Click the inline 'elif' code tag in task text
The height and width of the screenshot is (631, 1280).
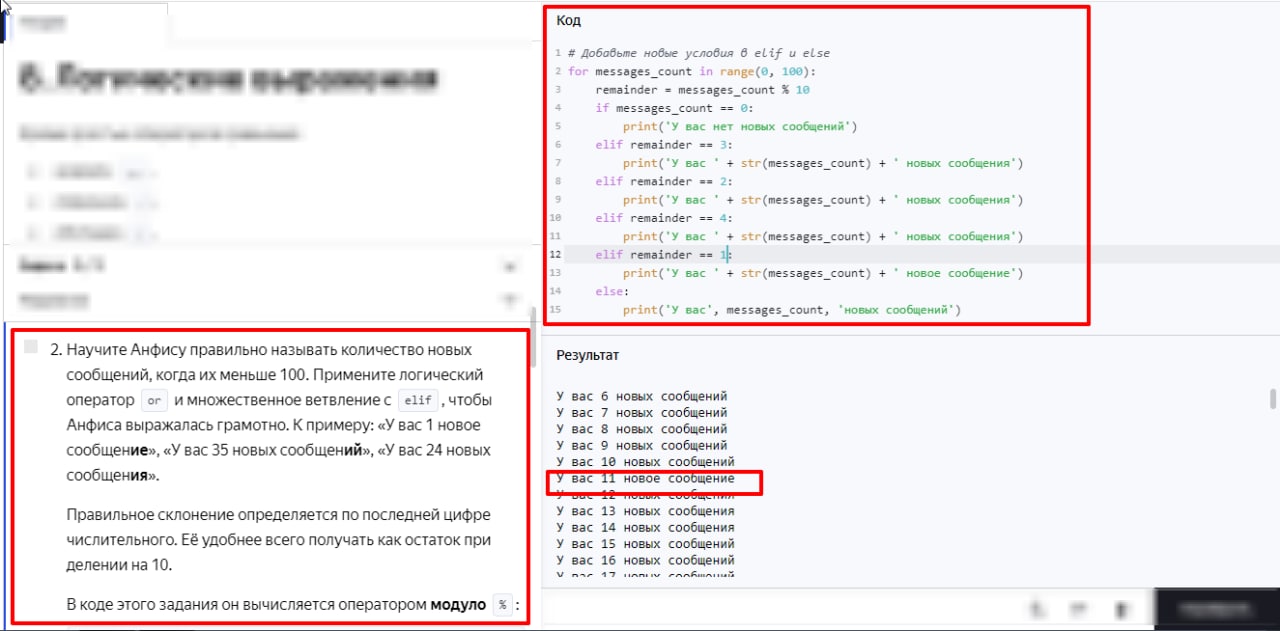pyautogui.click(x=418, y=400)
